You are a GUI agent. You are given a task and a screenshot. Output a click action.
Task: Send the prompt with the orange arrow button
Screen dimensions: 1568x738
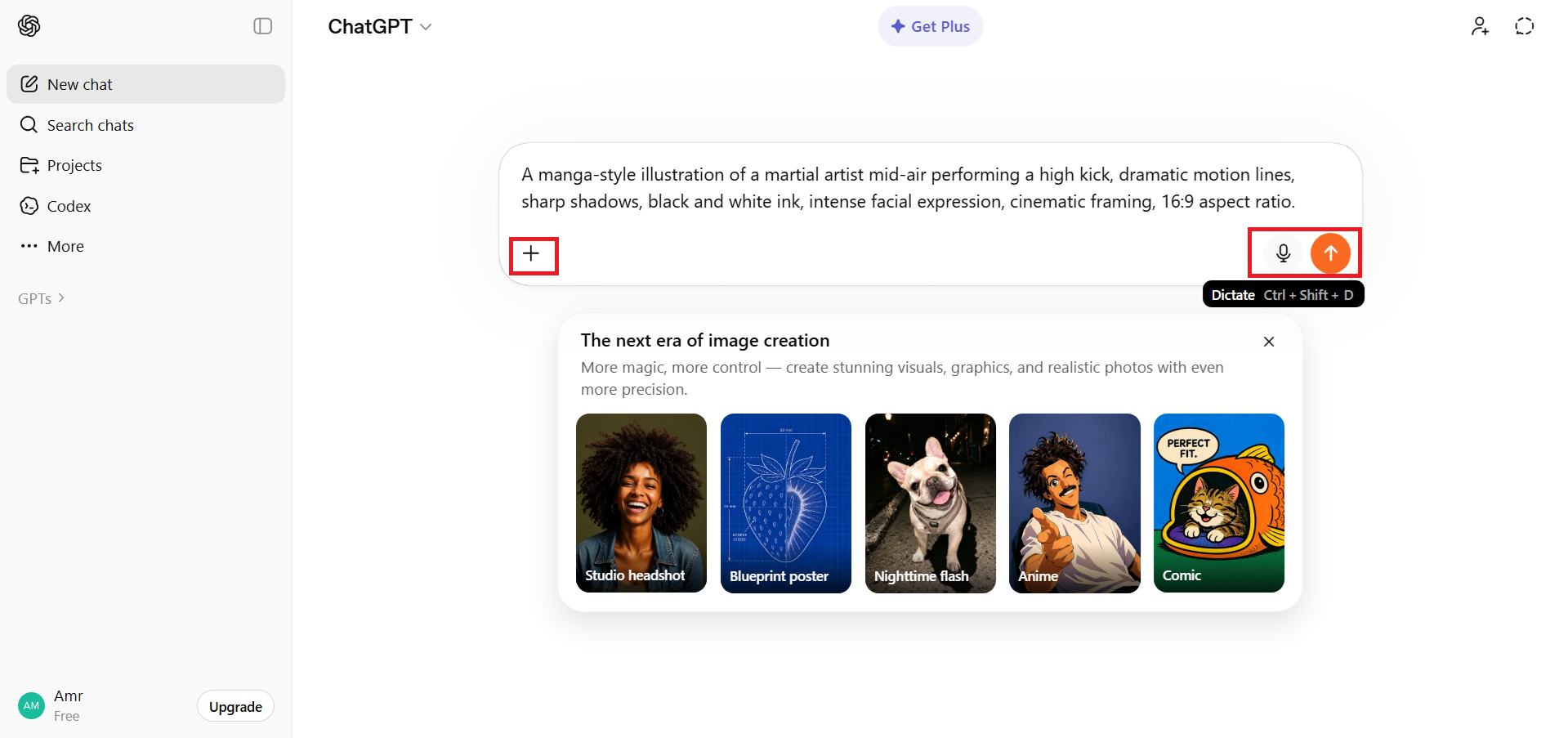[1330, 253]
